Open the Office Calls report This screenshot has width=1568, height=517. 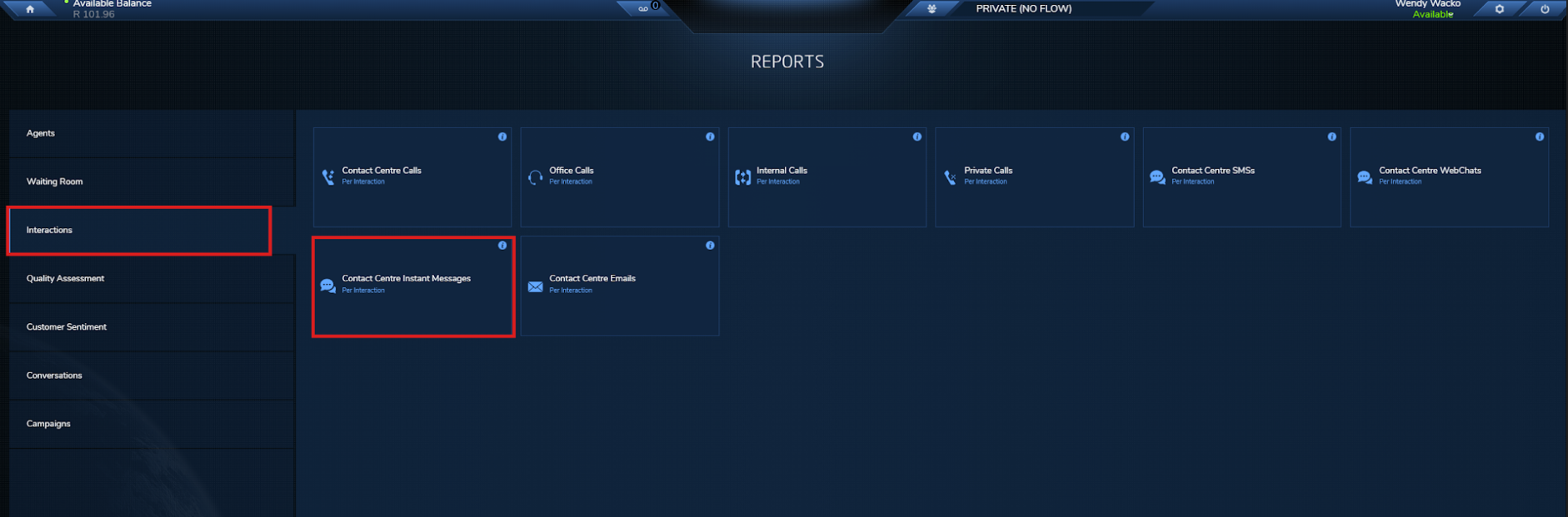pyautogui.click(x=620, y=177)
